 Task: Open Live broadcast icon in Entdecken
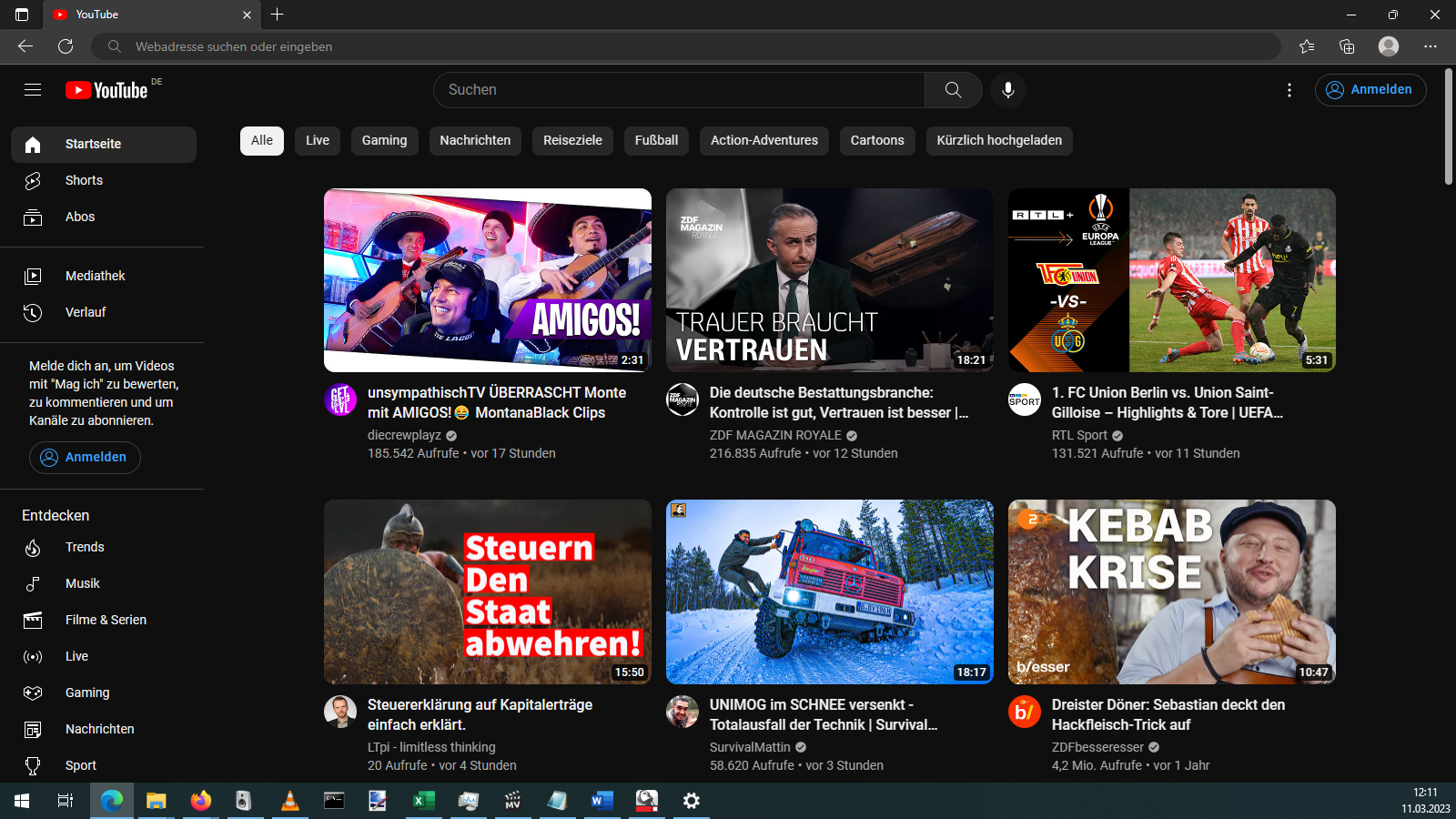(33, 656)
